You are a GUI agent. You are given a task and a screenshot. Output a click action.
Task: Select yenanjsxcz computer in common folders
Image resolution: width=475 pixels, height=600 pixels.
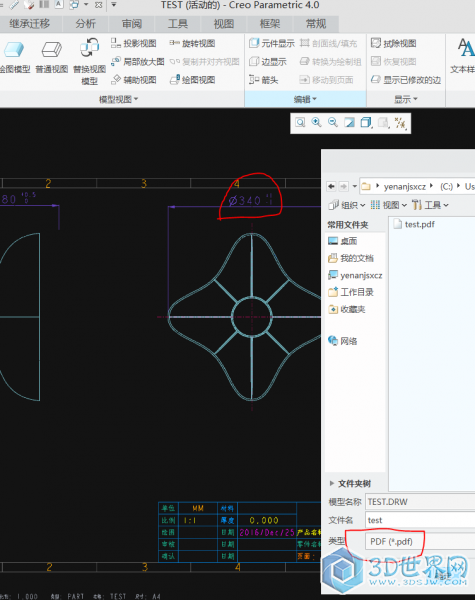pyautogui.click(x=355, y=275)
